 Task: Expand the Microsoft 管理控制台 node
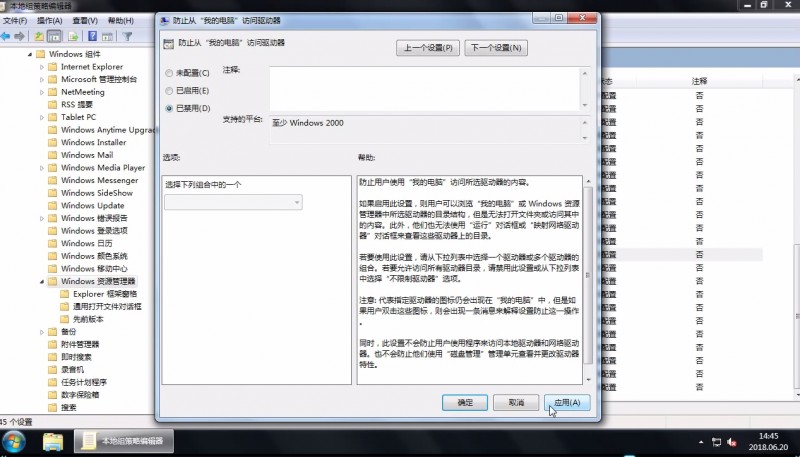[42, 80]
